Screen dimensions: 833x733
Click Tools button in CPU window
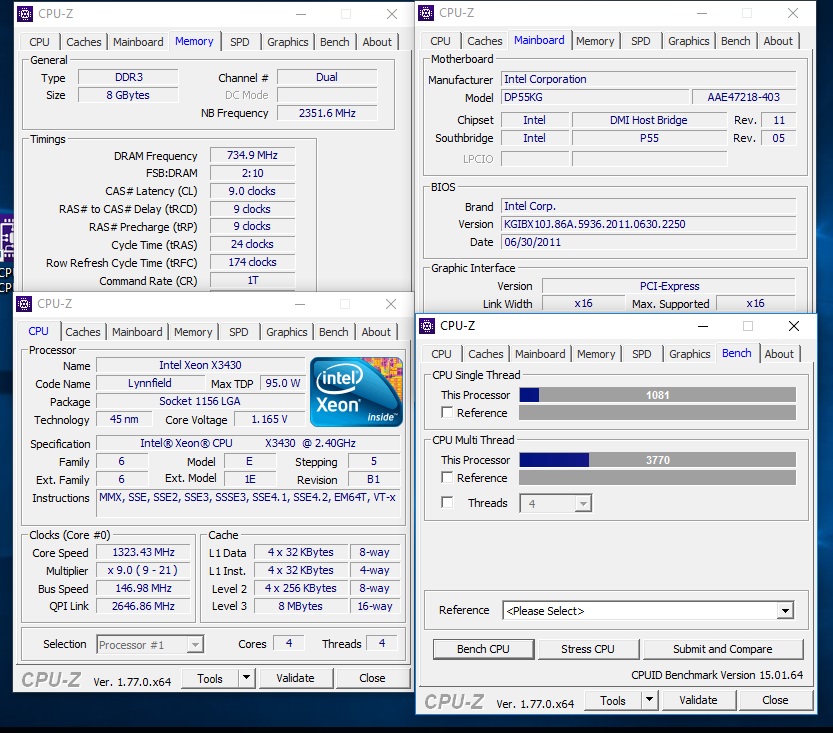coord(210,678)
